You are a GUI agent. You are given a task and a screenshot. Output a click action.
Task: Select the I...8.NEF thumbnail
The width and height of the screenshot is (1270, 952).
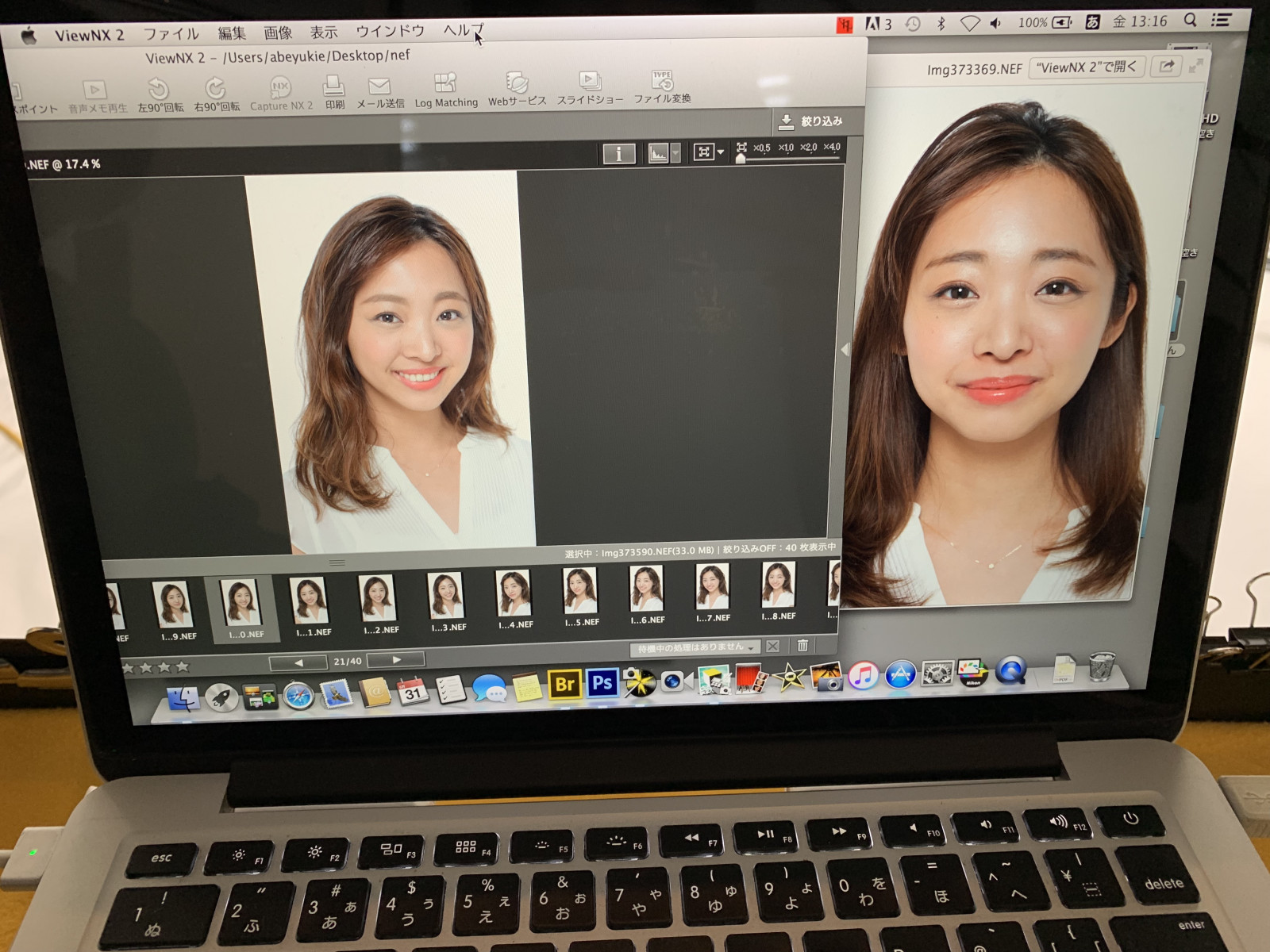[x=778, y=589]
